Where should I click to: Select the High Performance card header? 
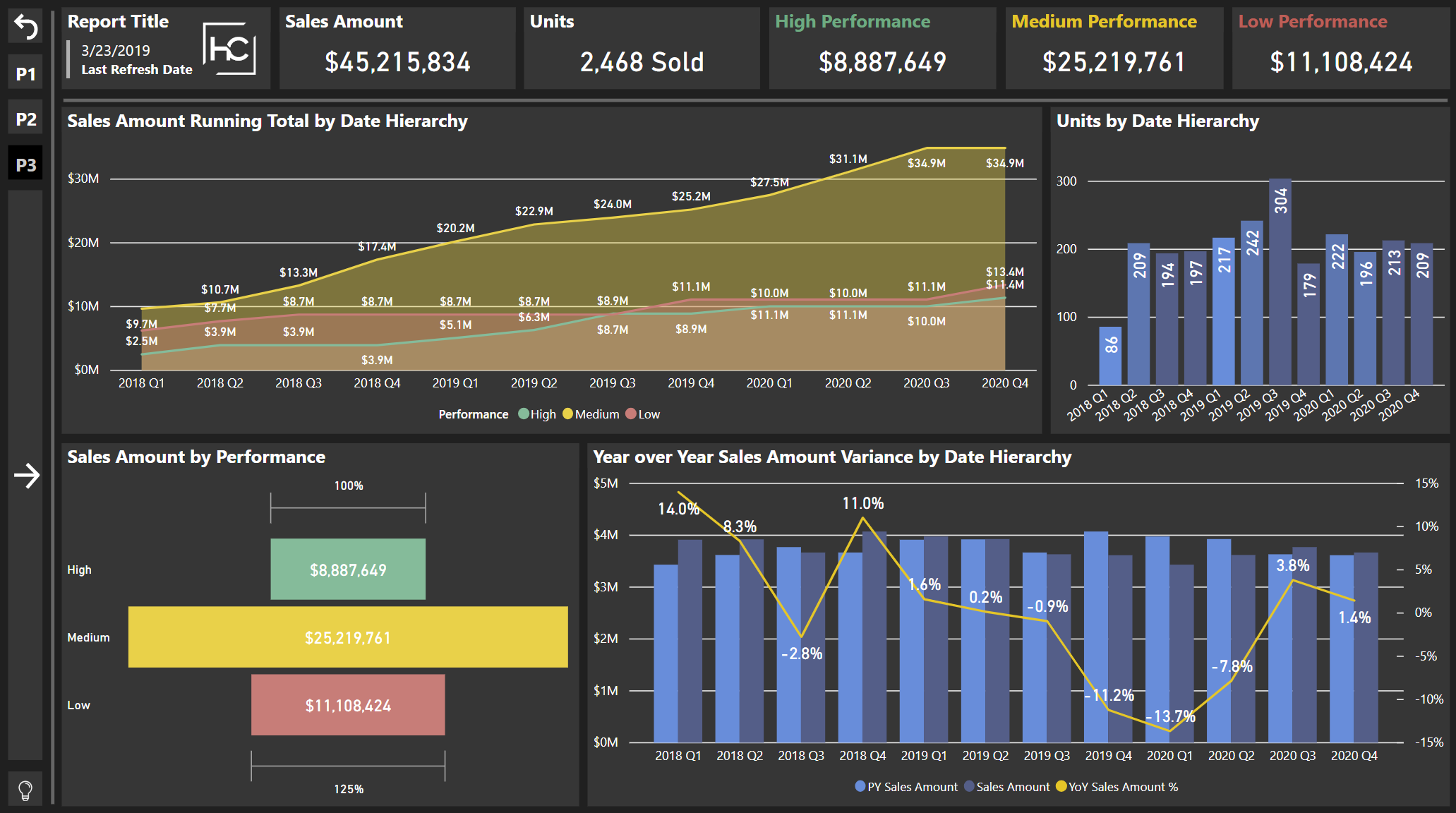pos(854,22)
